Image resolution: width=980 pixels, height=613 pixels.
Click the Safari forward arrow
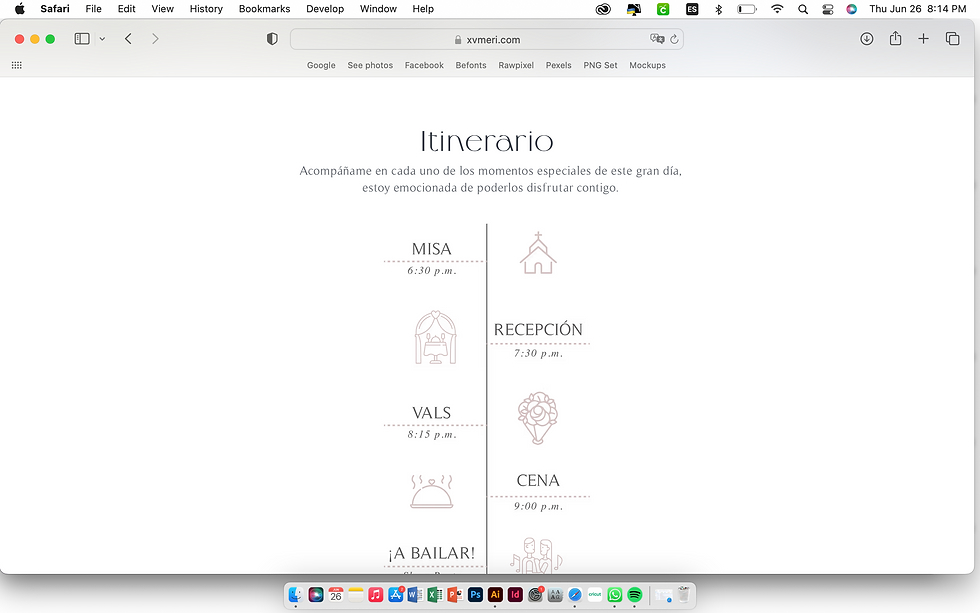coord(155,39)
